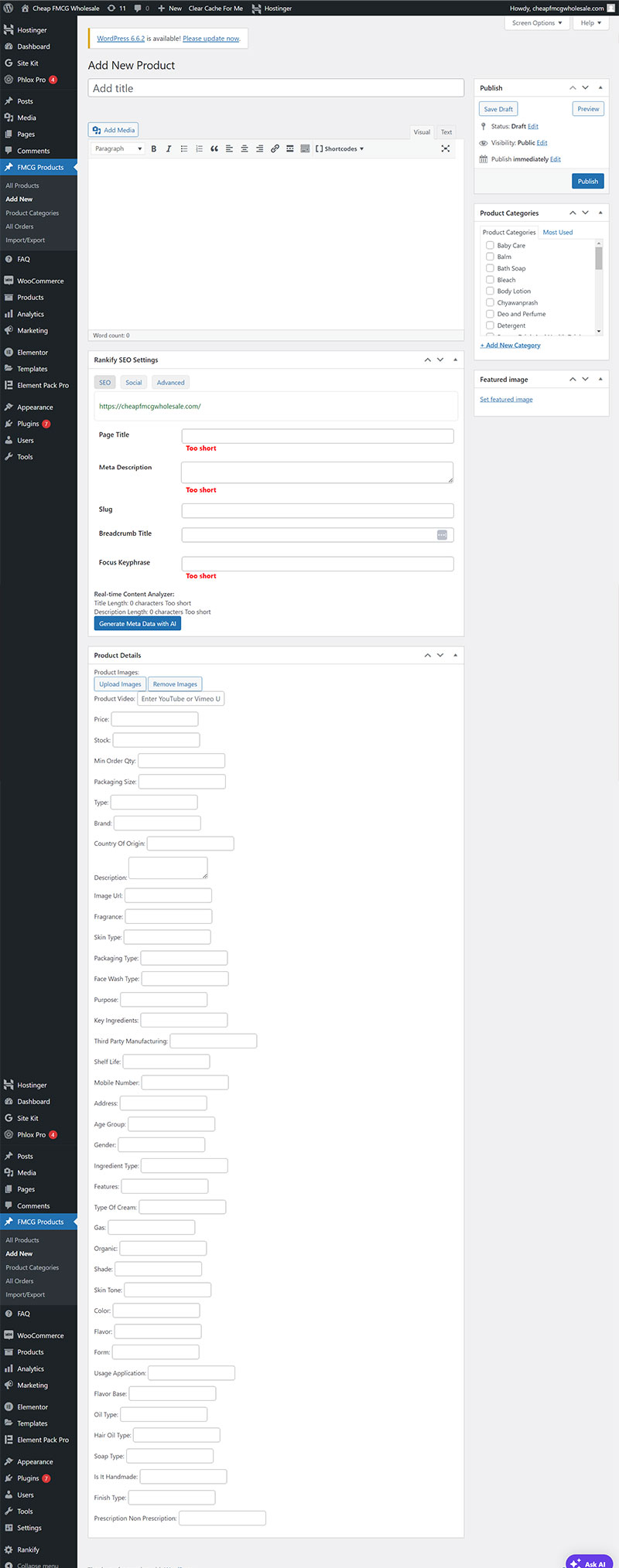Expand the Screen Options panel
The width and height of the screenshot is (619, 1568).
[x=537, y=23]
